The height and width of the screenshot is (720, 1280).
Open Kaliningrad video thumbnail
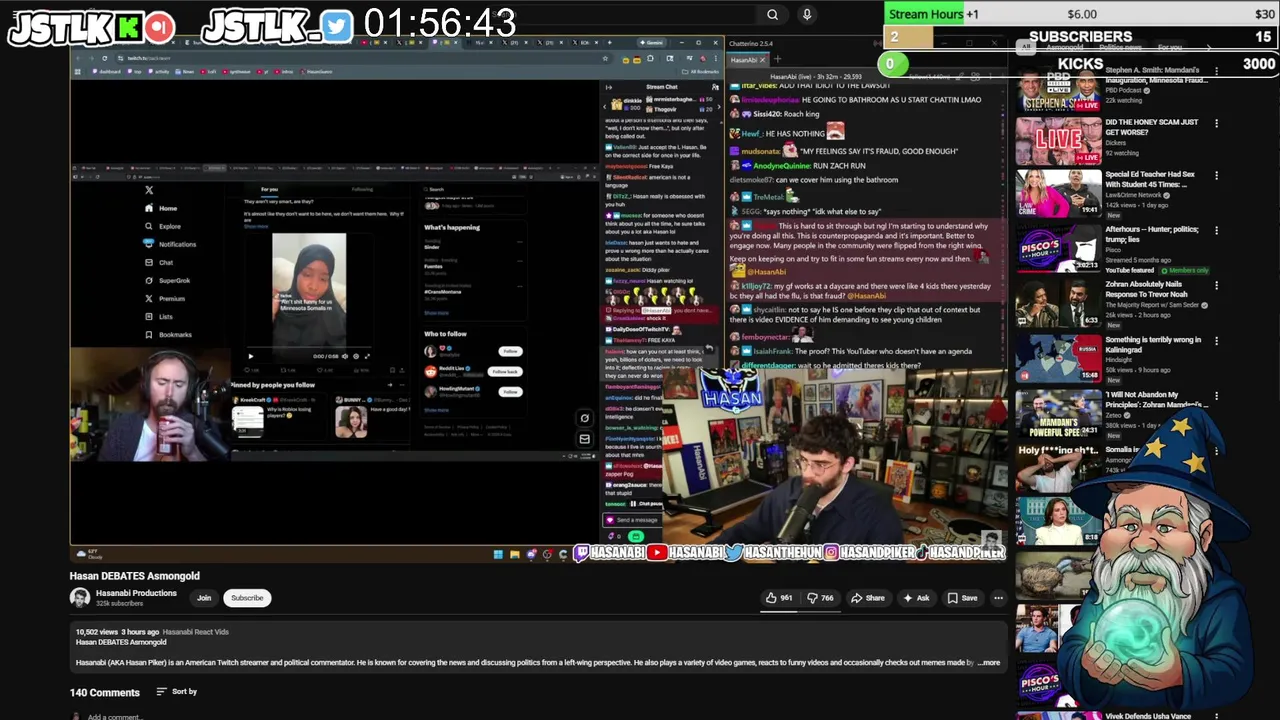tap(1058, 359)
